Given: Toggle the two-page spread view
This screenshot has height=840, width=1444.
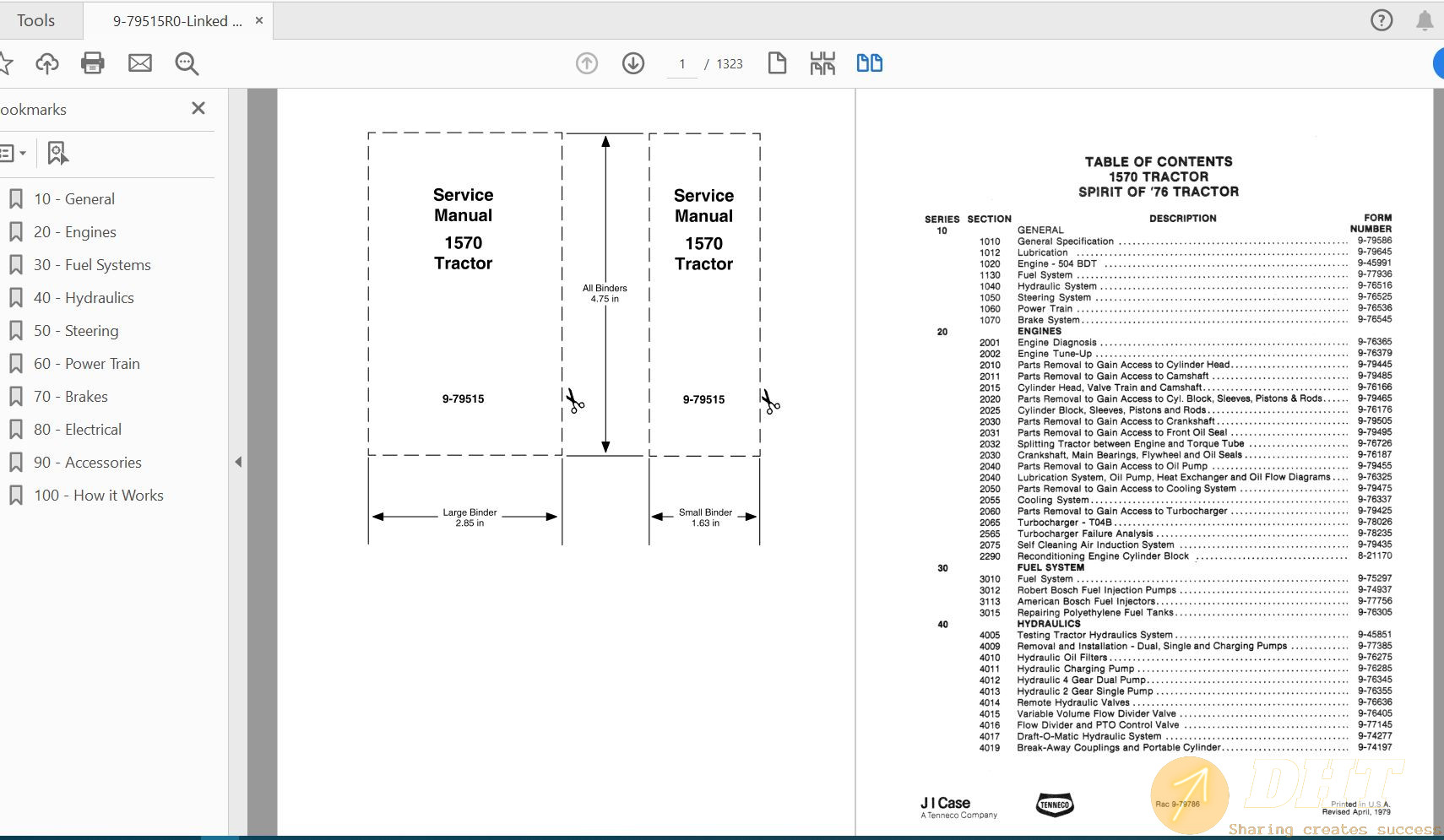Looking at the screenshot, I should (x=870, y=62).
